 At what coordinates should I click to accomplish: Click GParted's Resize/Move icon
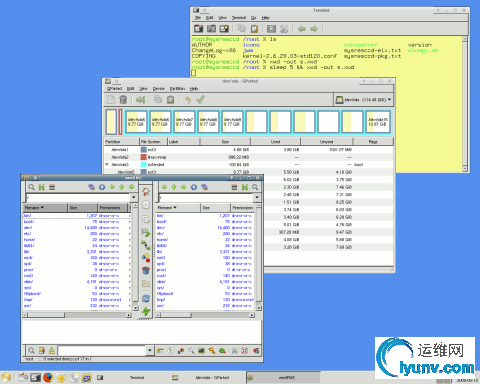(x=140, y=99)
